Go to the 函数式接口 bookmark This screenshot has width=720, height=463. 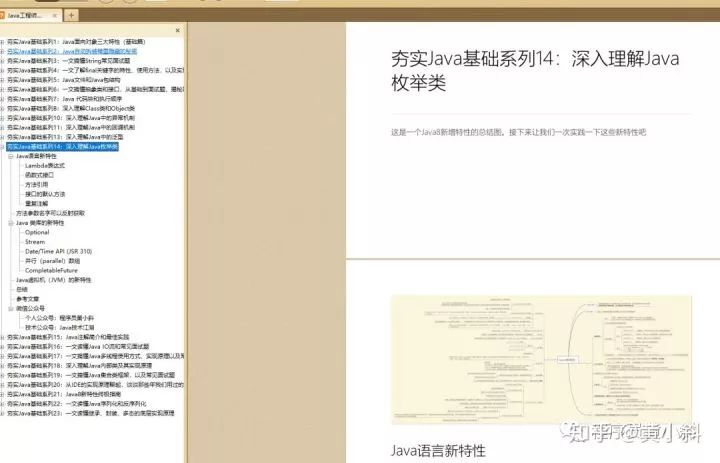pyautogui.click(x=39, y=175)
